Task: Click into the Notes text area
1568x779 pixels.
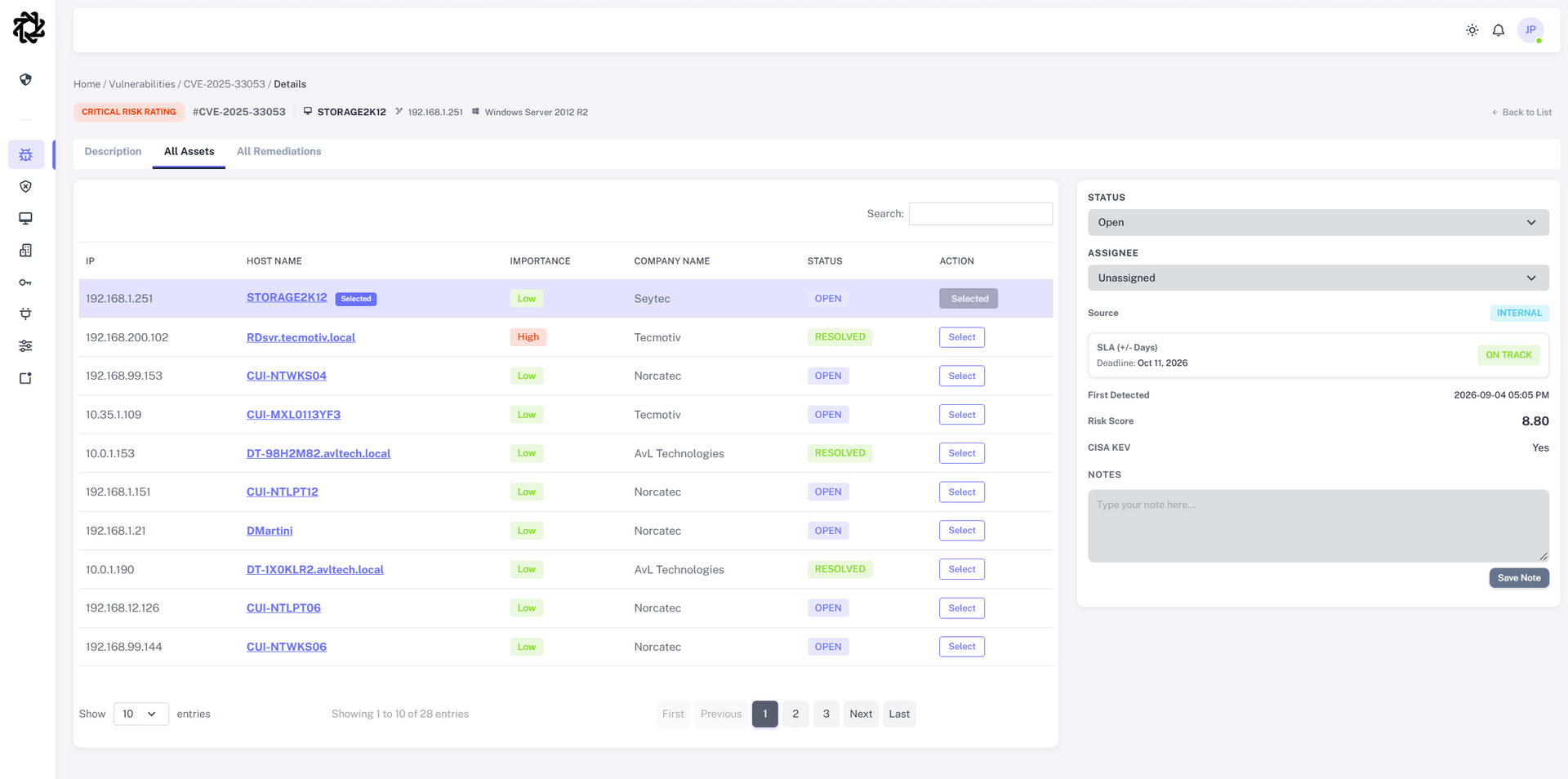Action: click(1318, 526)
